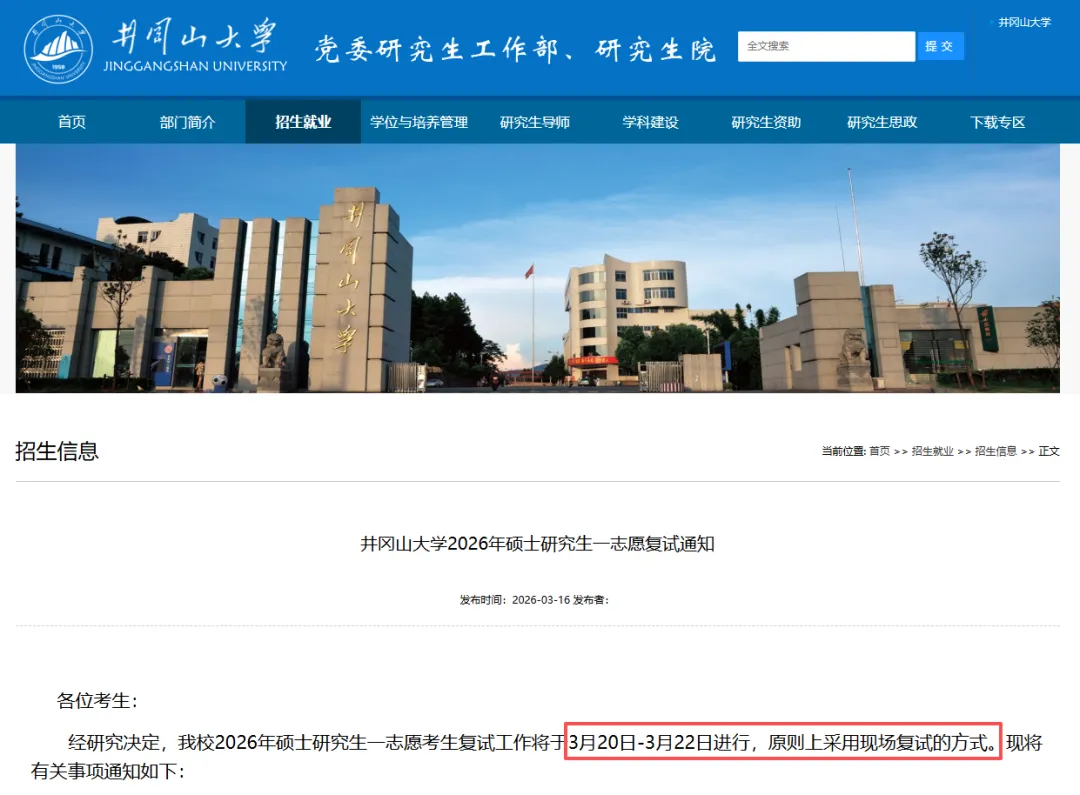Click the publish date 2026-03-16
The height and width of the screenshot is (795, 1080).
pos(541,600)
